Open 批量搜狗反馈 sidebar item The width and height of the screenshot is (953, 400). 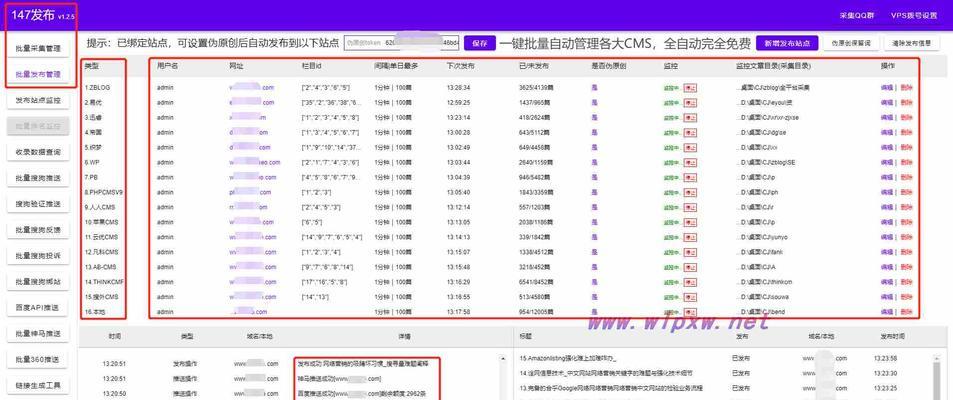pyautogui.click(x=38, y=230)
